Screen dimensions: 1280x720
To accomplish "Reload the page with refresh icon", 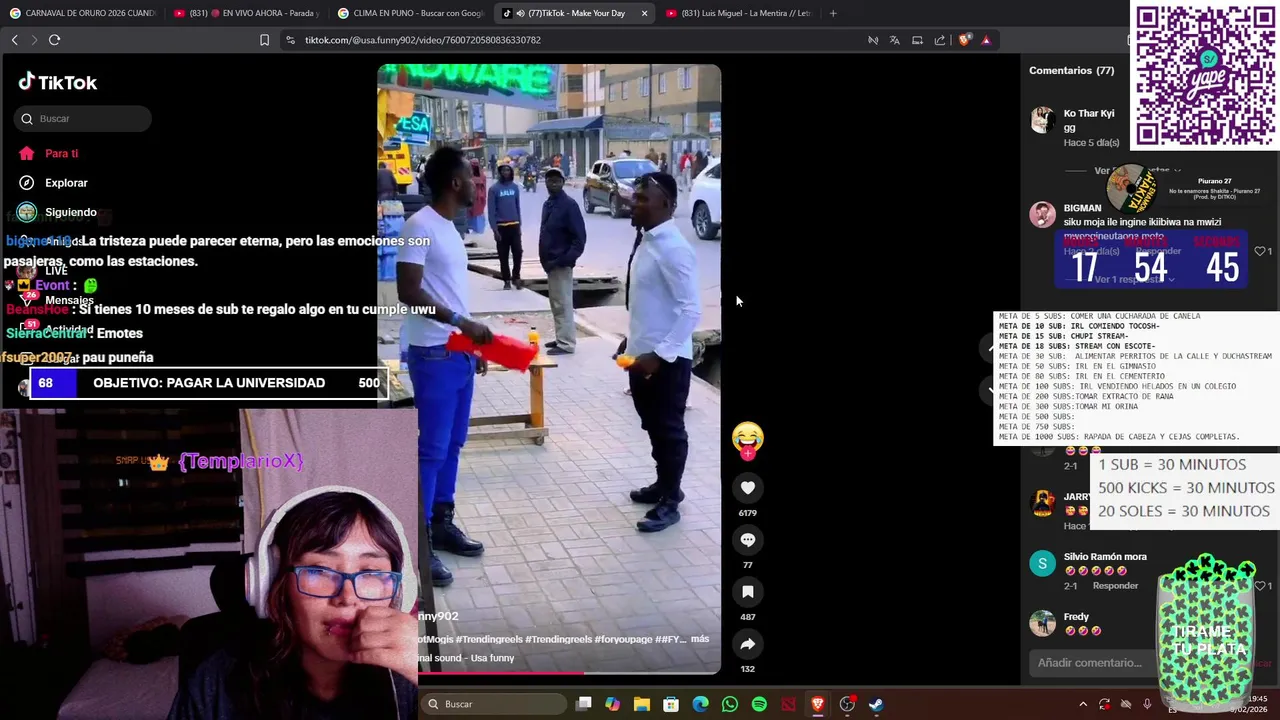I will 54,40.
